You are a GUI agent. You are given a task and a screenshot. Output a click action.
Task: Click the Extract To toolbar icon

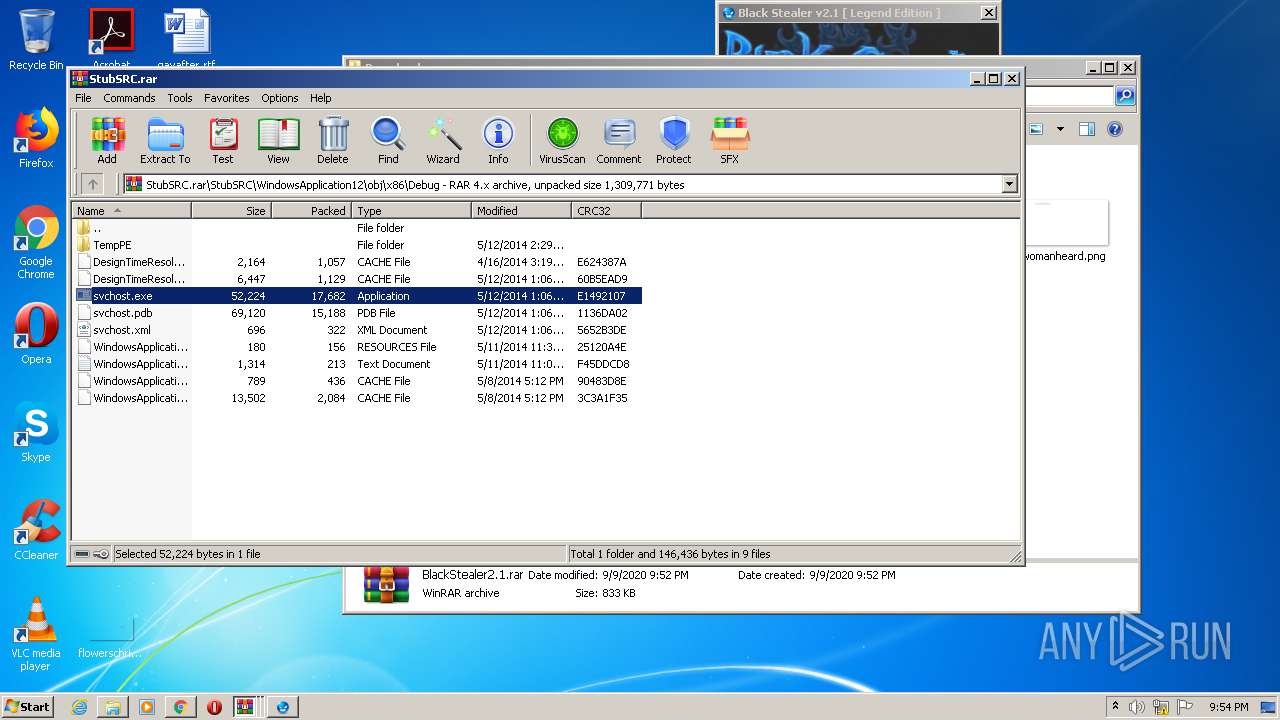165,140
